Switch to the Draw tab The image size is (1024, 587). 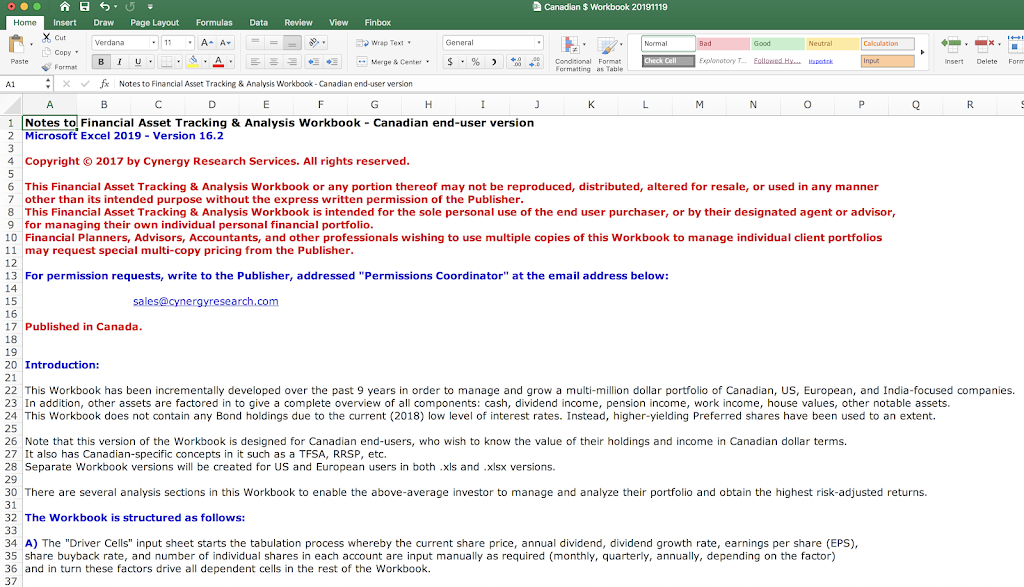103,22
